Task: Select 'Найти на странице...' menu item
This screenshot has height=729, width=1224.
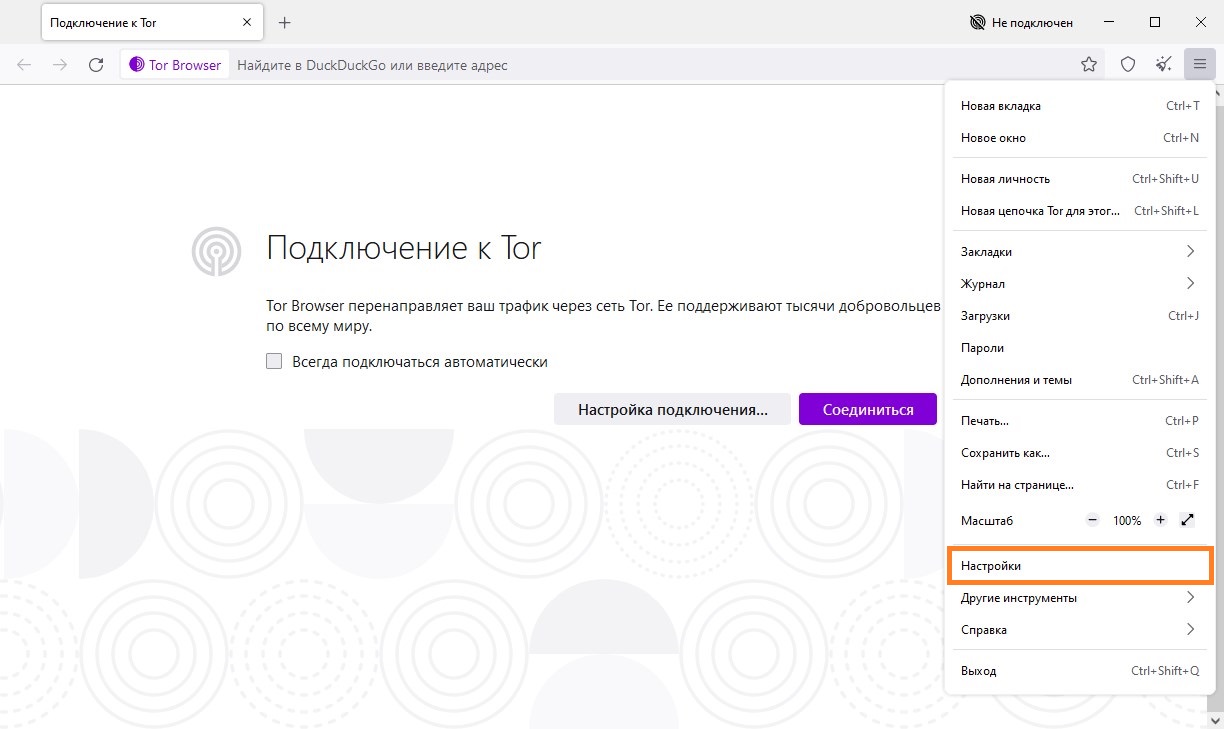Action: tap(1078, 485)
